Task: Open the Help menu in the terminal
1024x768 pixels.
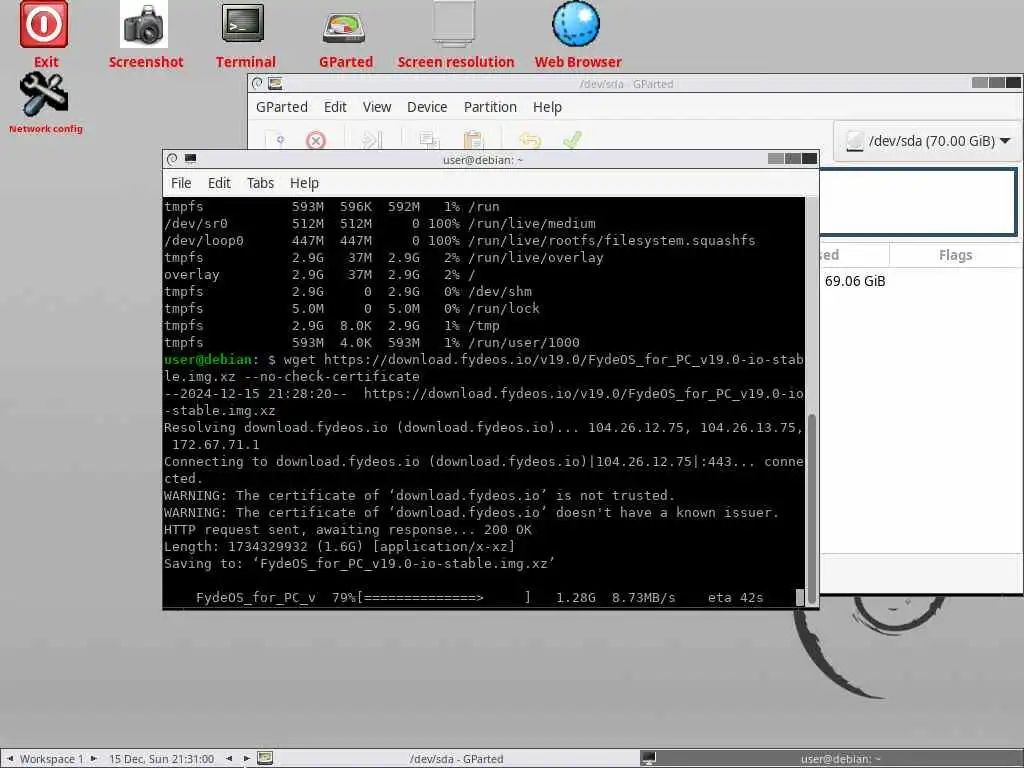Action: point(304,183)
